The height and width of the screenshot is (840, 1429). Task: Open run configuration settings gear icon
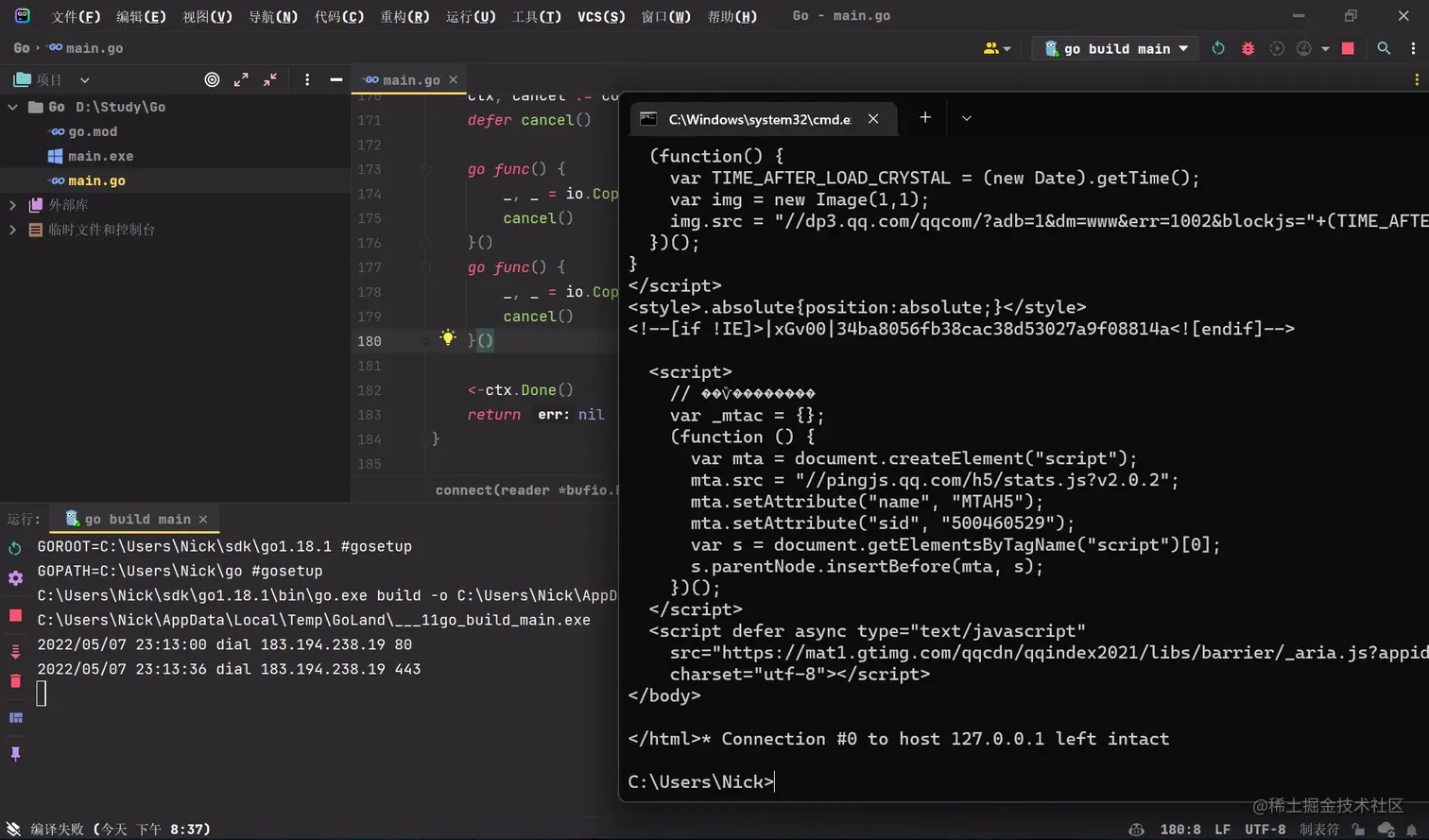(15, 578)
